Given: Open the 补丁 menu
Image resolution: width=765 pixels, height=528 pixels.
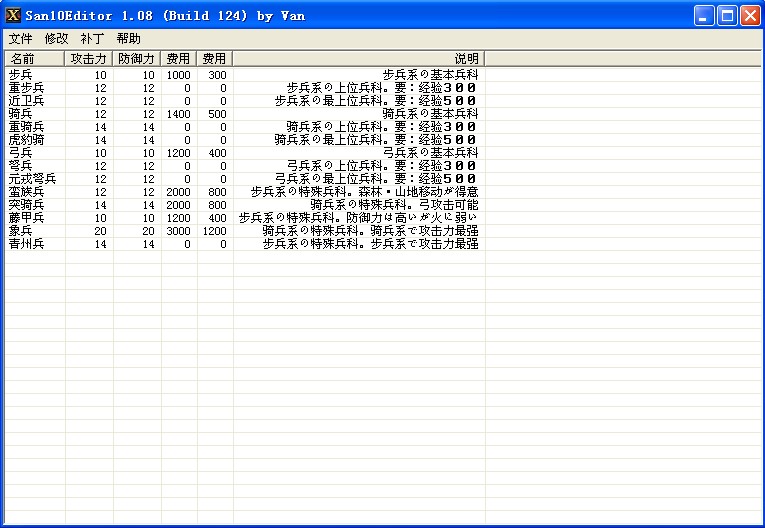Looking at the screenshot, I should (92, 38).
